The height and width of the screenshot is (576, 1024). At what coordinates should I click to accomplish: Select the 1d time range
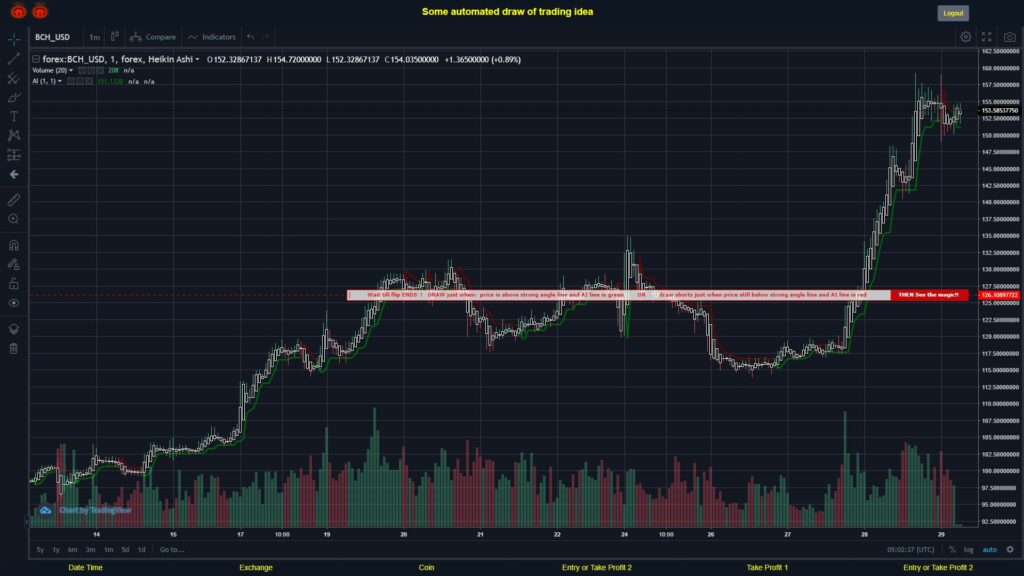coord(141,549)
